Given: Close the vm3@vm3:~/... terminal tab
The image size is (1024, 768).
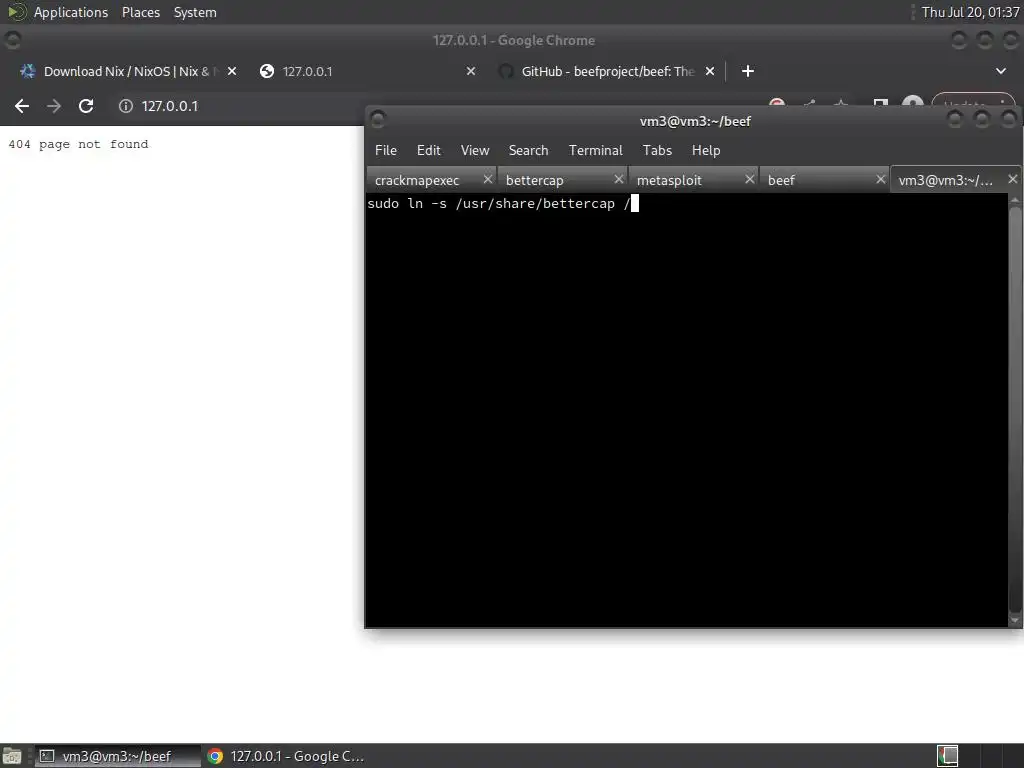Looking at the screenshot, I should coord(1012,179).
